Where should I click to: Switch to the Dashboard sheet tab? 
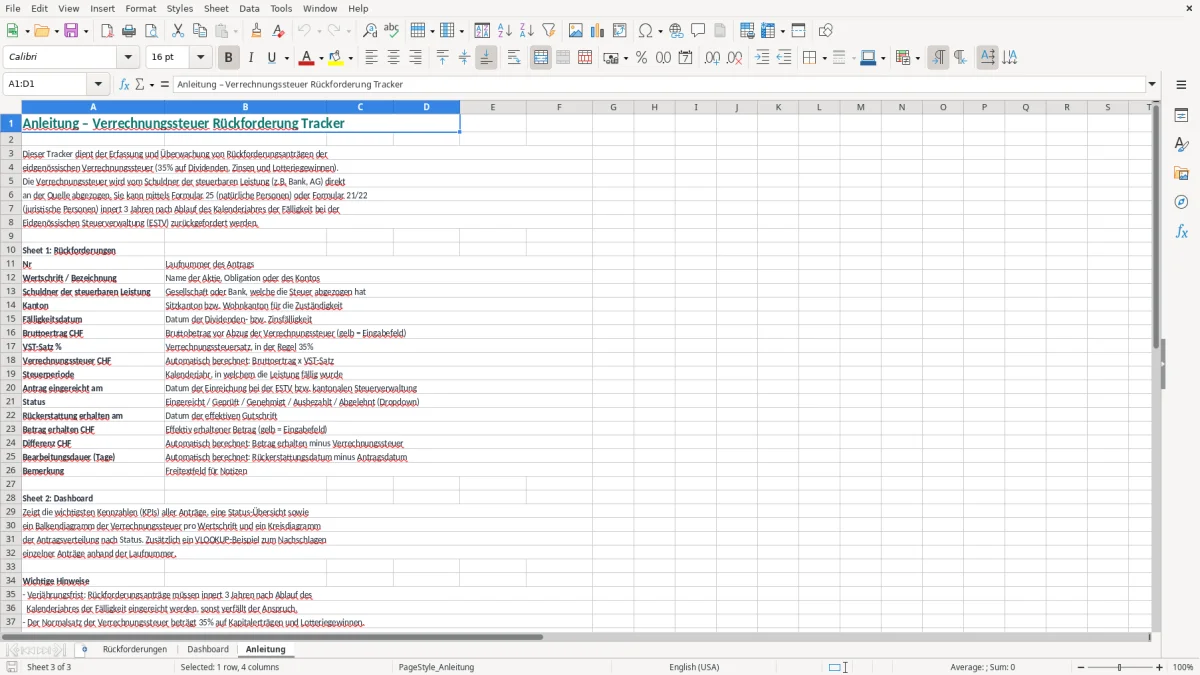(x=208, y=649)
